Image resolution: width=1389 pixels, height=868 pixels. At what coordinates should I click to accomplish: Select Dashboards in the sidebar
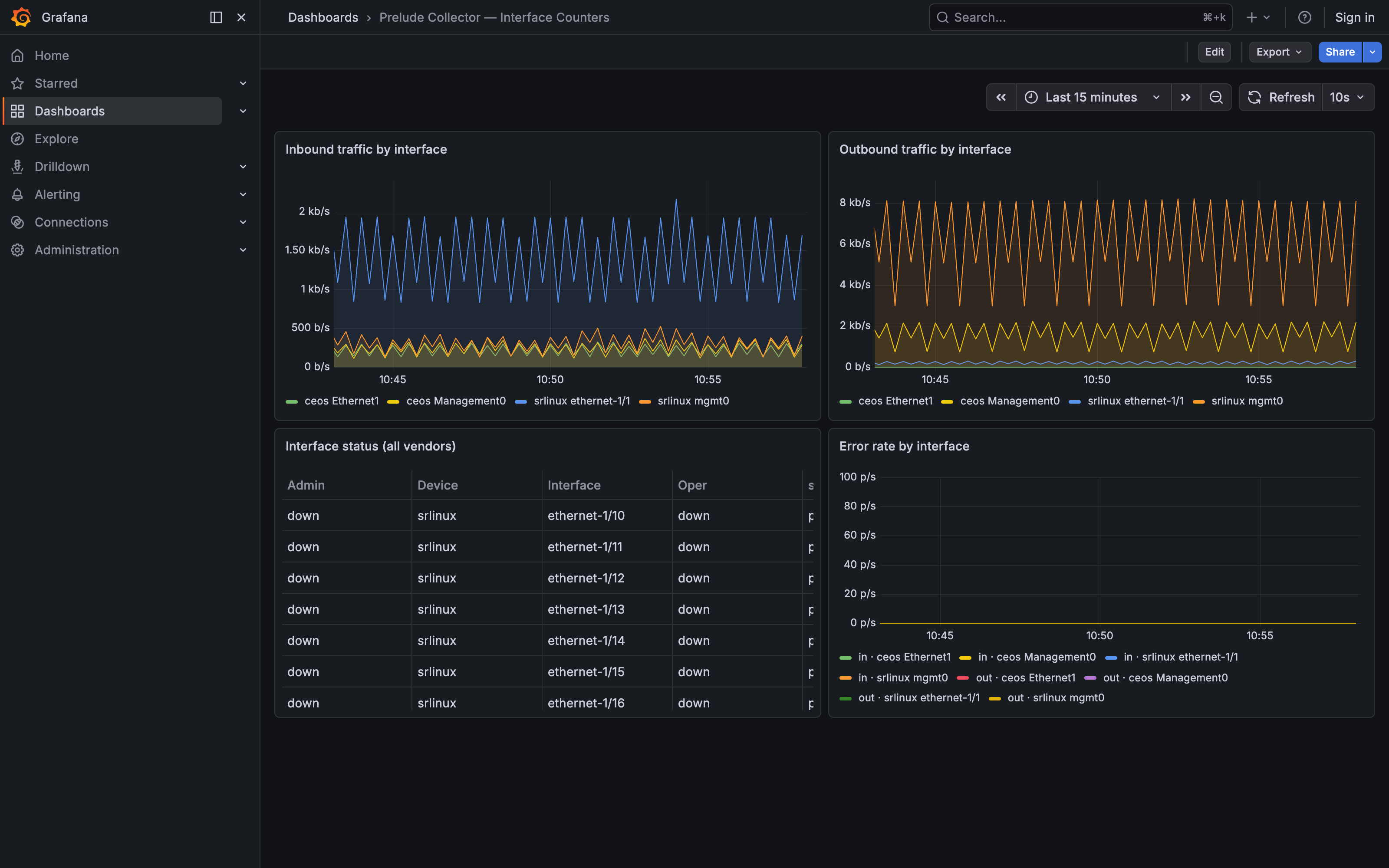click(x=112, y=111)
